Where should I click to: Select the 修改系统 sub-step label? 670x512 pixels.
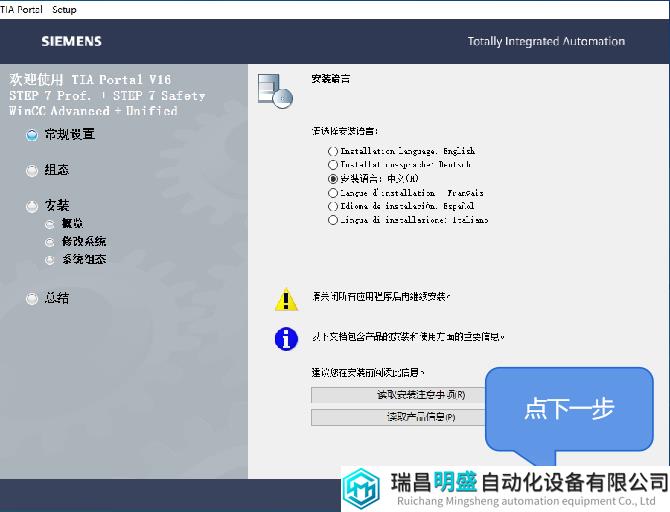[84, 241]
